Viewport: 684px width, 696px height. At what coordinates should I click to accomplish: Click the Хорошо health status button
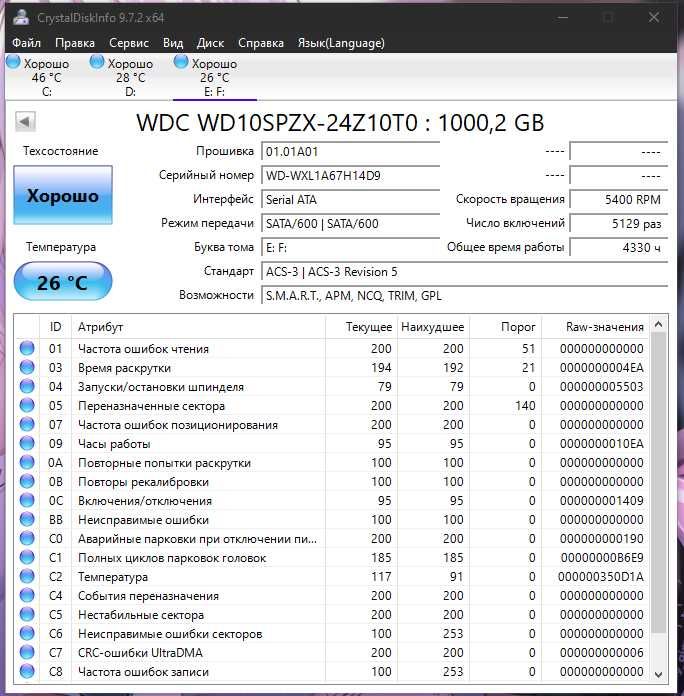point(63,195)
